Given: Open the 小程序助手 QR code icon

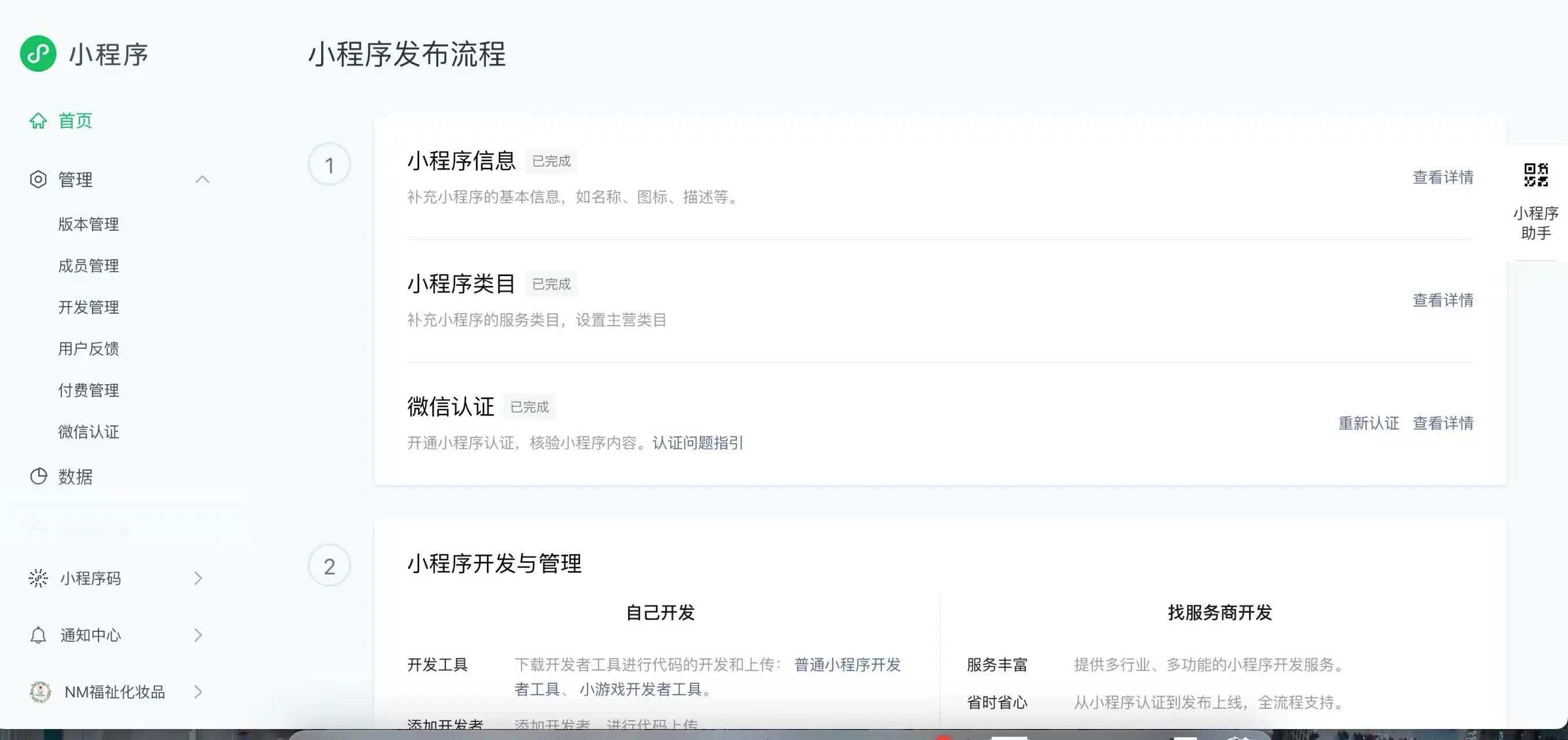Looking at the screenshot, I should 1535,175.
